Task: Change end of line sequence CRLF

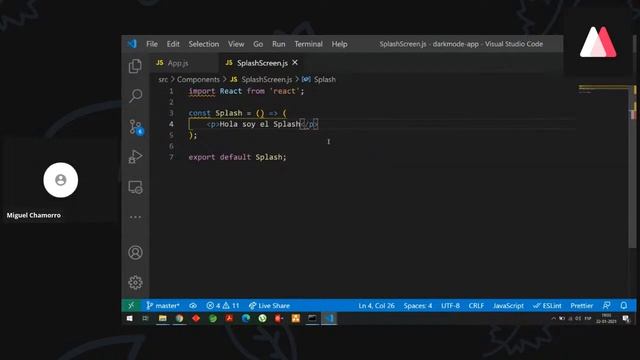Action: tap(476, 305)
